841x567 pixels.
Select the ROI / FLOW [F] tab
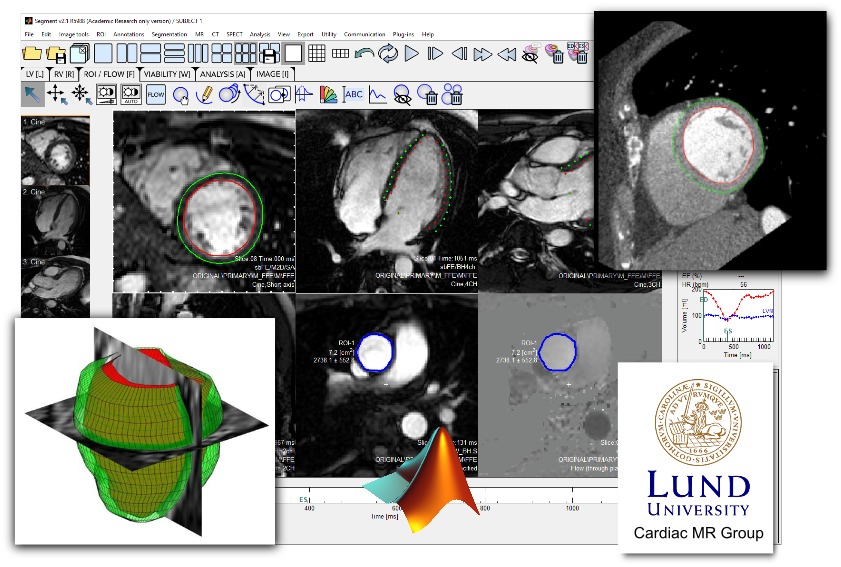point(109,74)
